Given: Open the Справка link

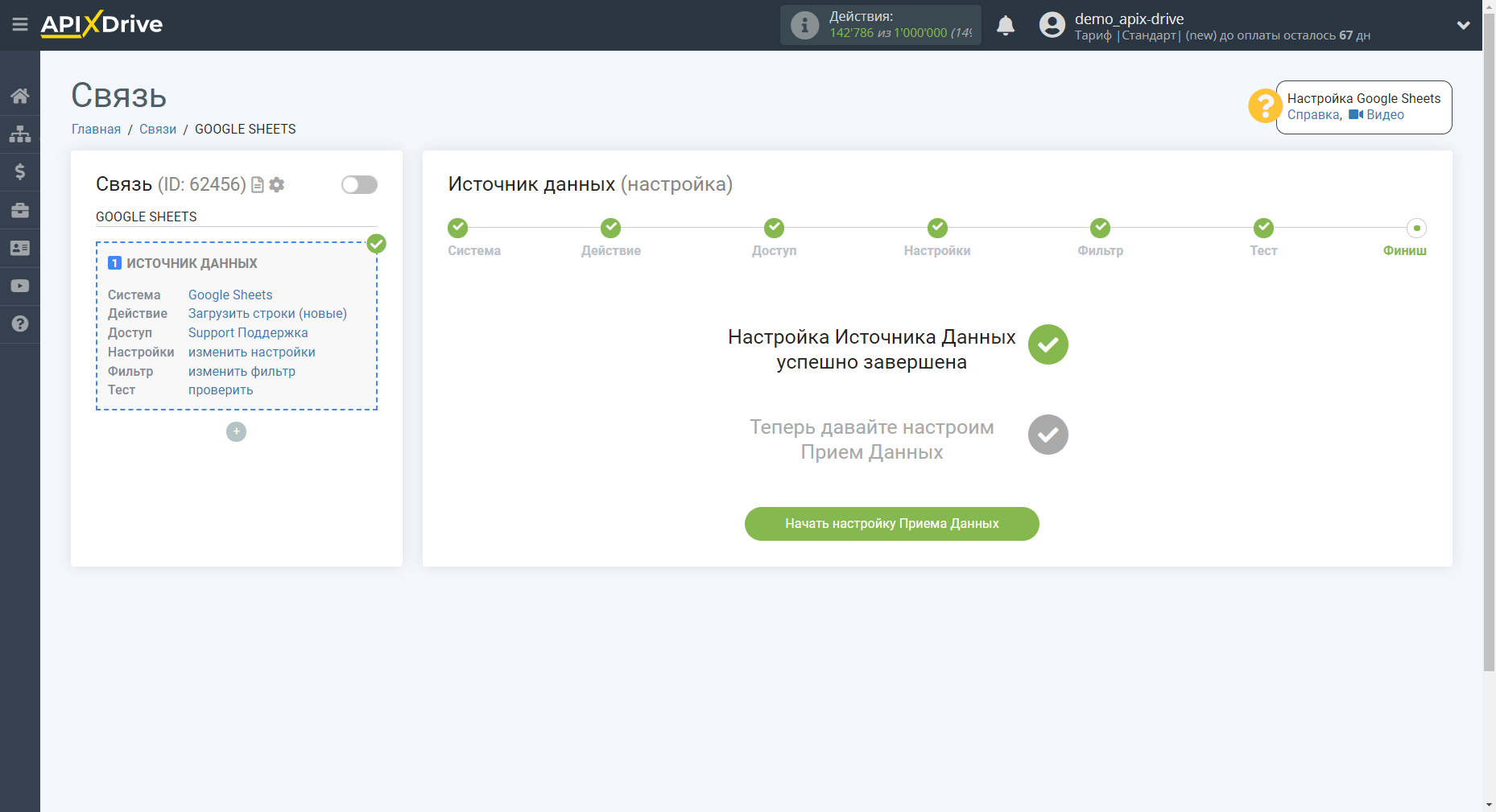Looking at the screenshot, I should pos(1312,115).
